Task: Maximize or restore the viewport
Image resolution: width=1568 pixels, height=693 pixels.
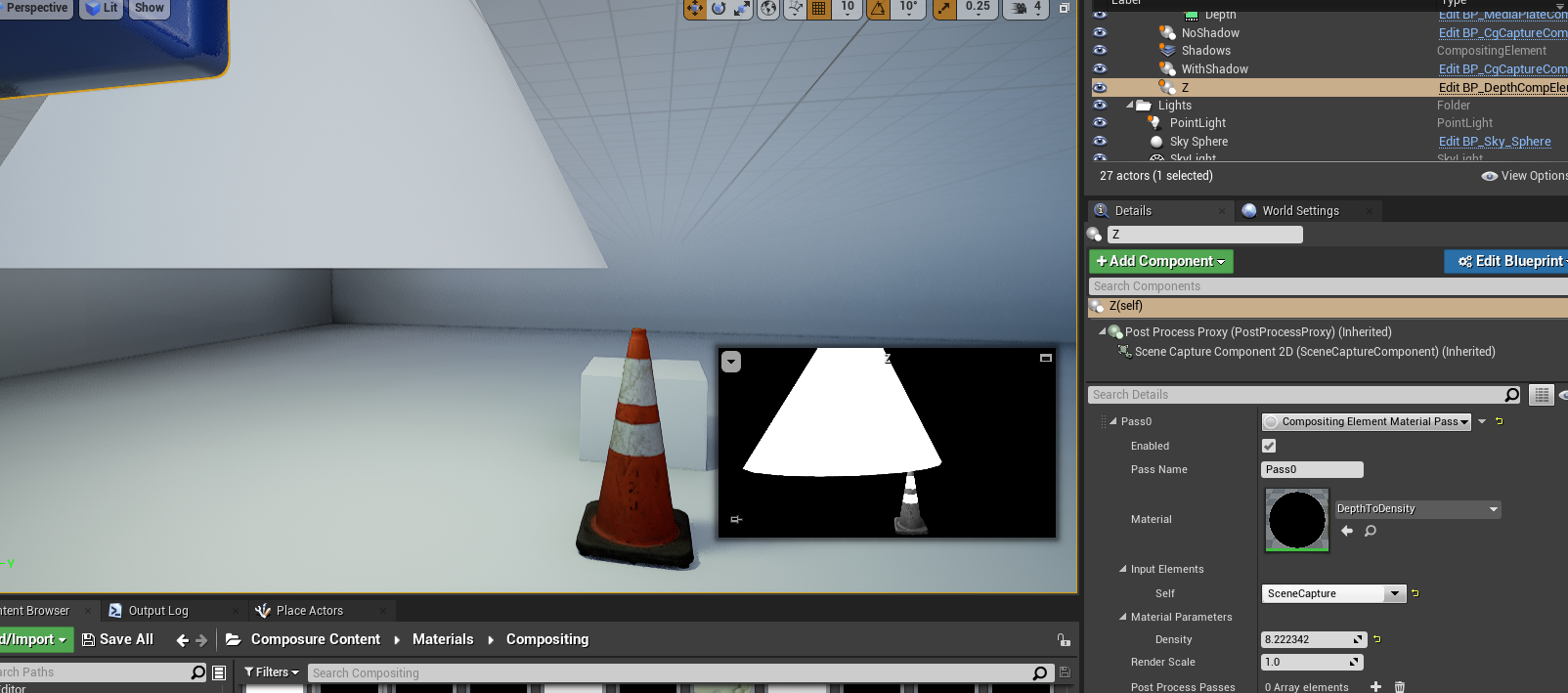Action: point(1065,8)
